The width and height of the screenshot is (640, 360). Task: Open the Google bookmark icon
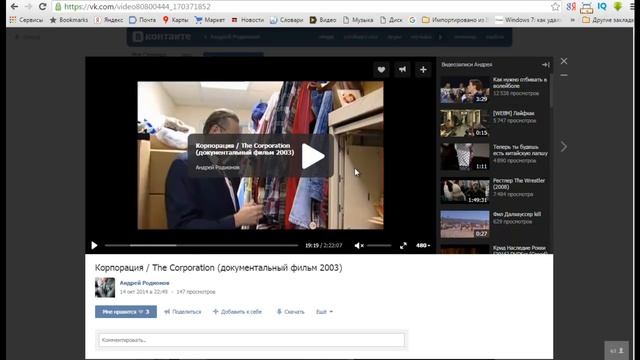coord(412,20)
